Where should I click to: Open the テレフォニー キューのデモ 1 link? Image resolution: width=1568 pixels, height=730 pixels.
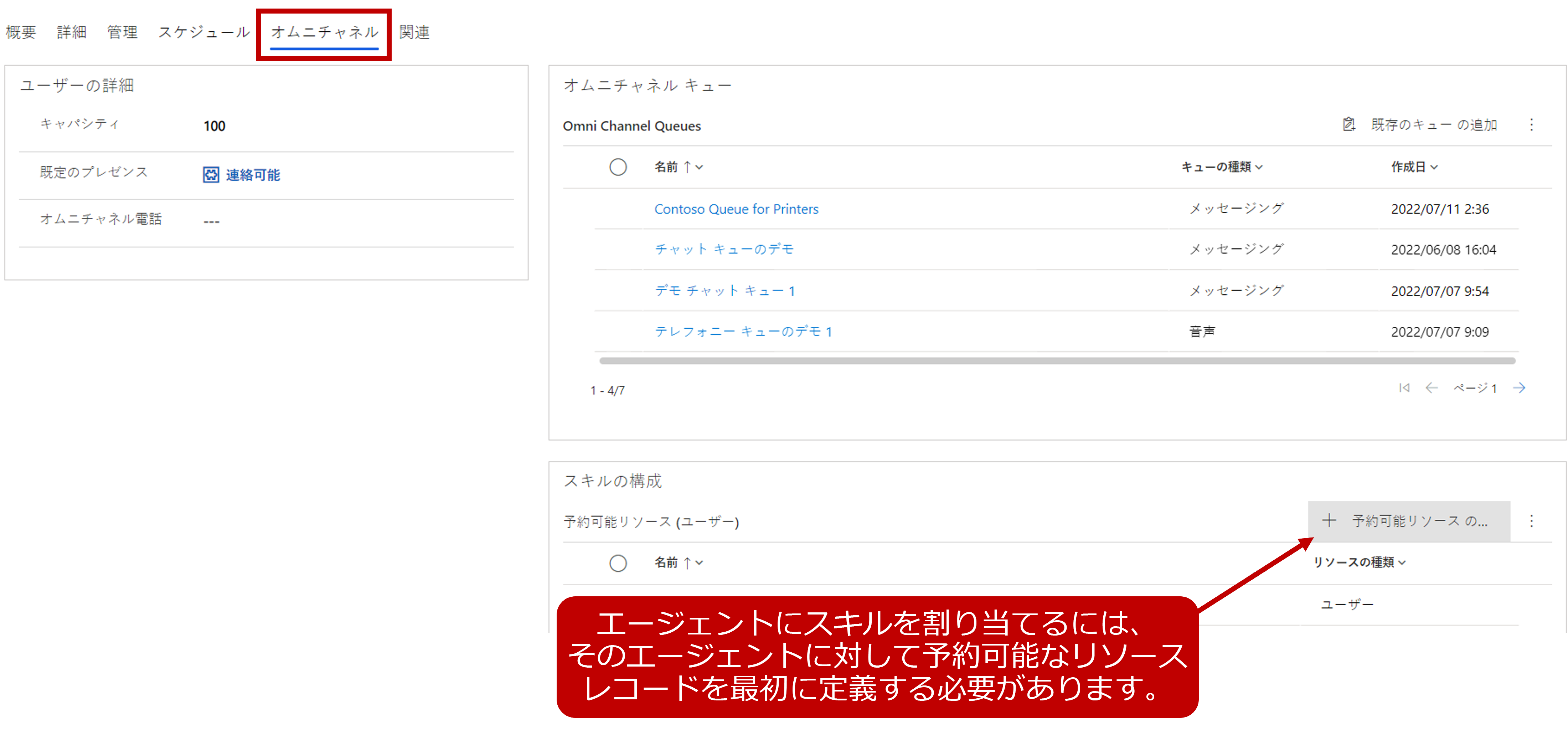click(743, 332)
